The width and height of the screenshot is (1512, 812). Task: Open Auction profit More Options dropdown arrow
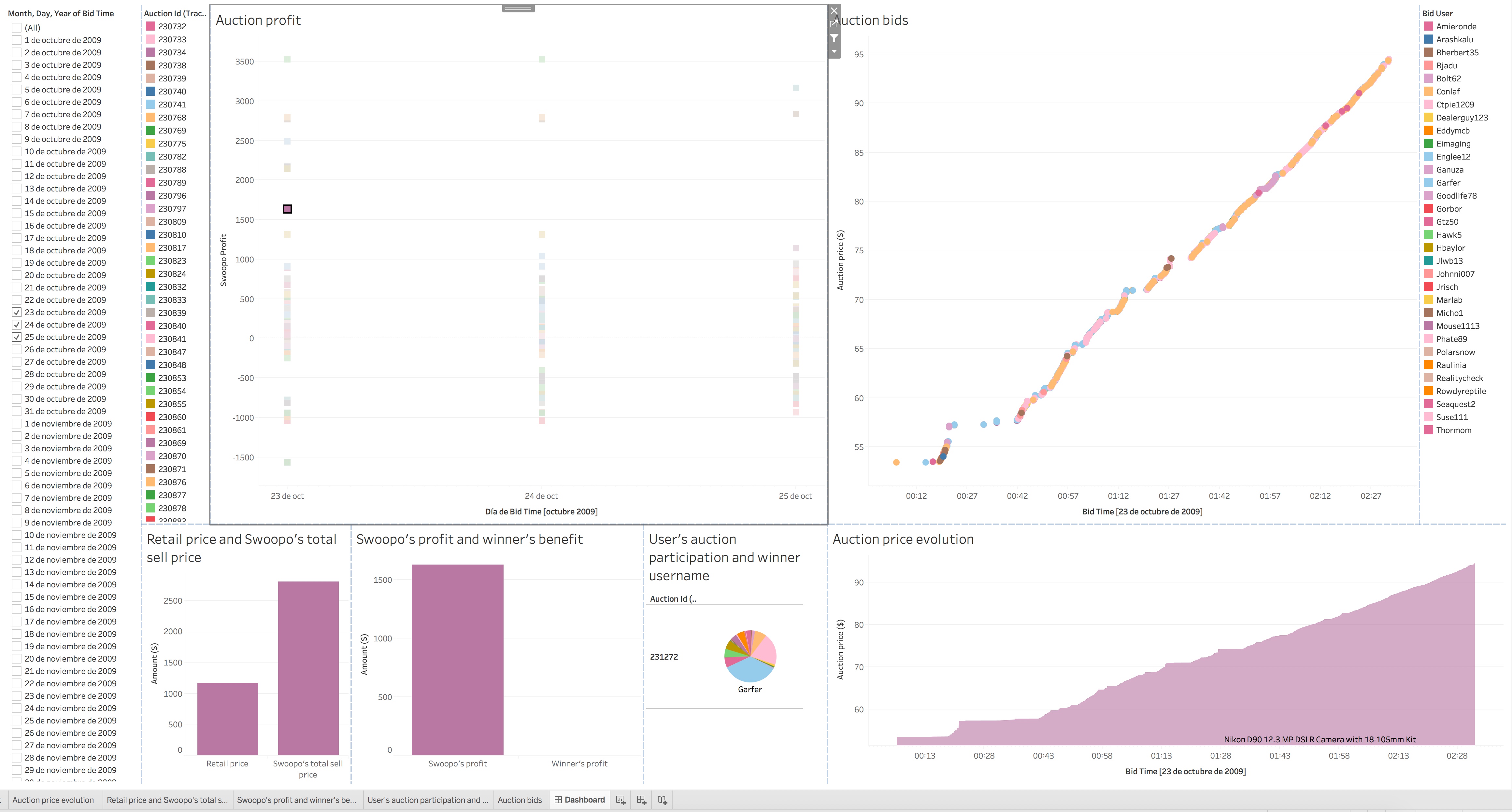pos(834,52)
